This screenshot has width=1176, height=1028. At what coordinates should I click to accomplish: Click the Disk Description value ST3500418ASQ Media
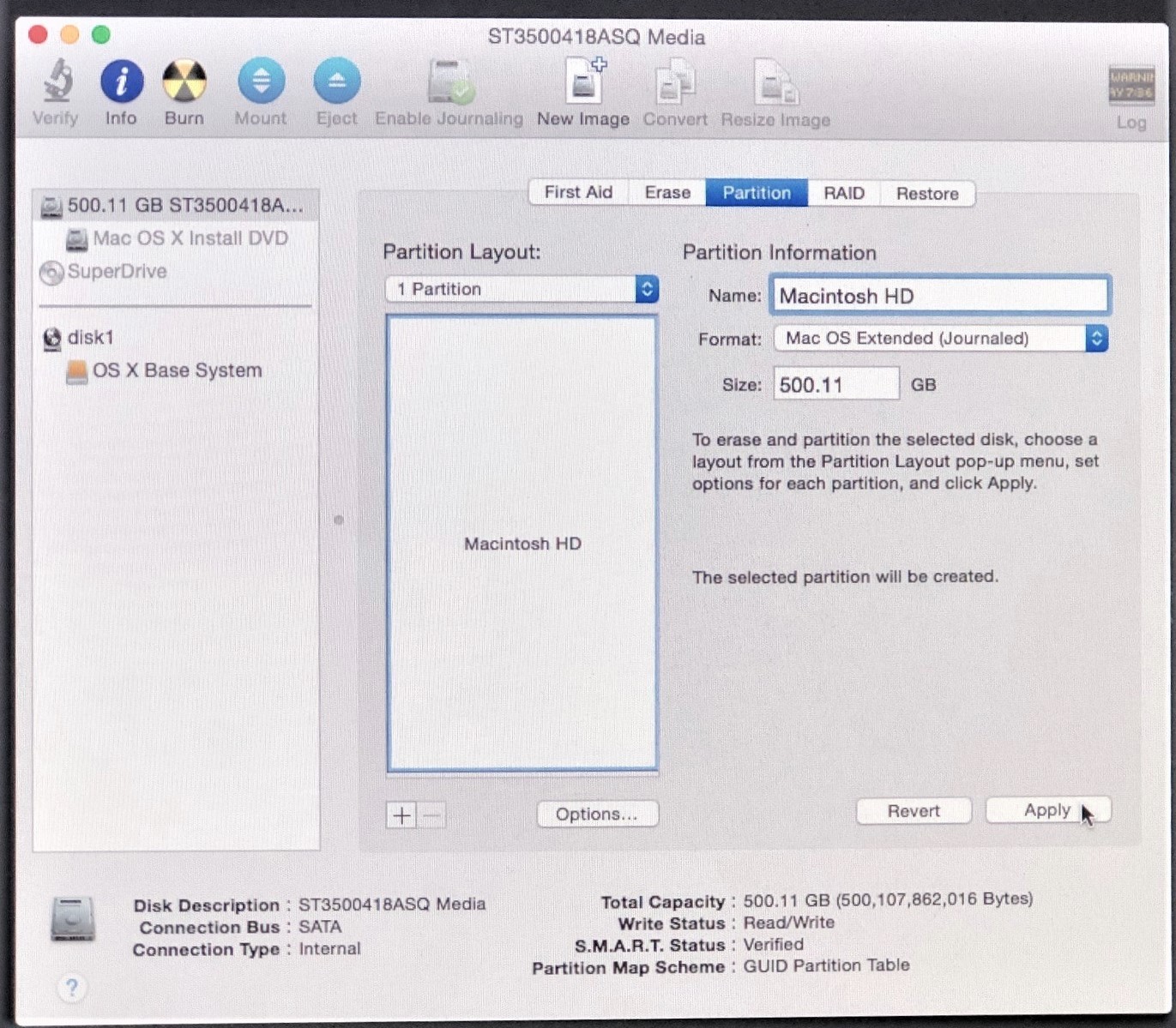click(392, 904)
